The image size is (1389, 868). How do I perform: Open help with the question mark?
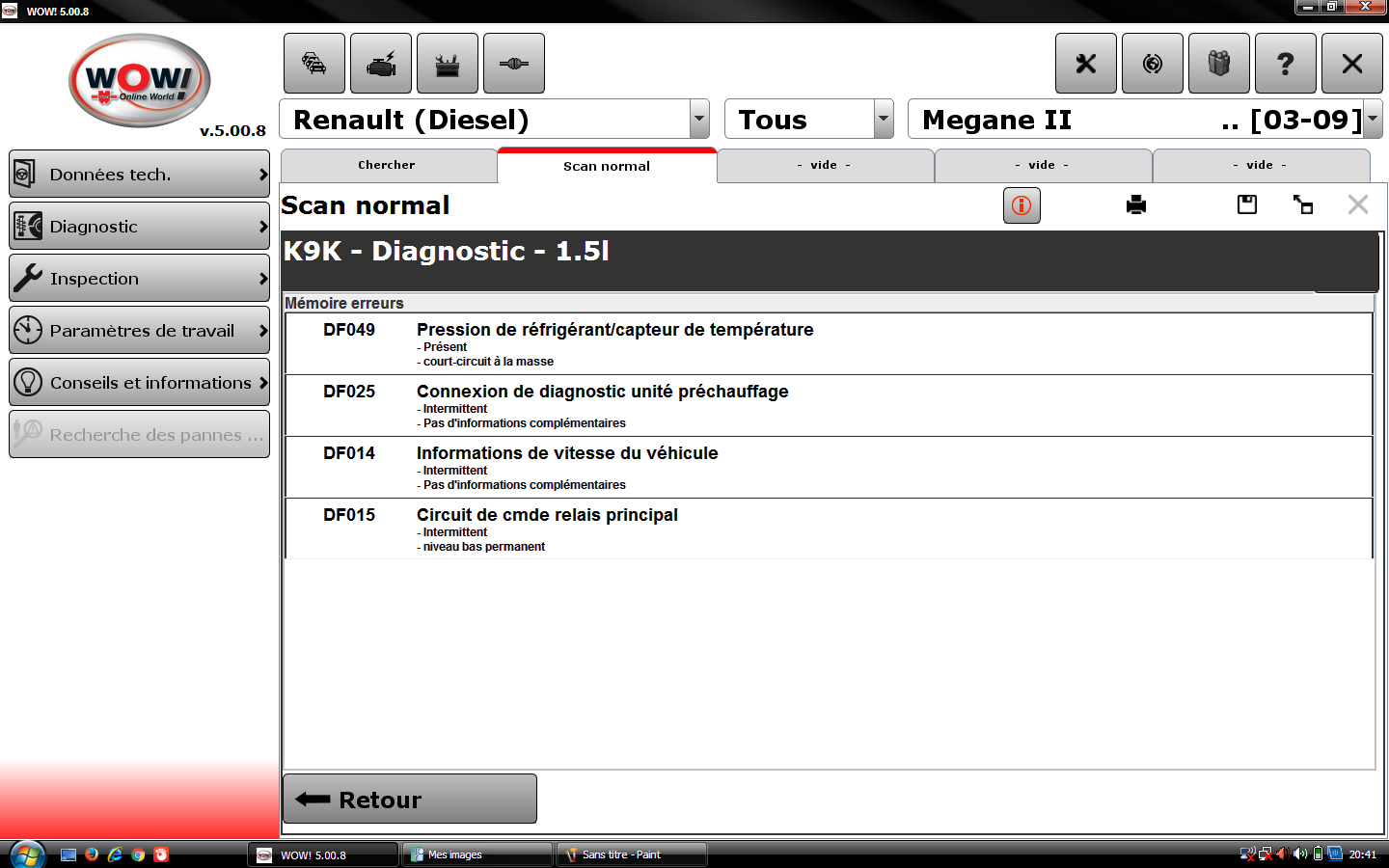pos(1286,64)
